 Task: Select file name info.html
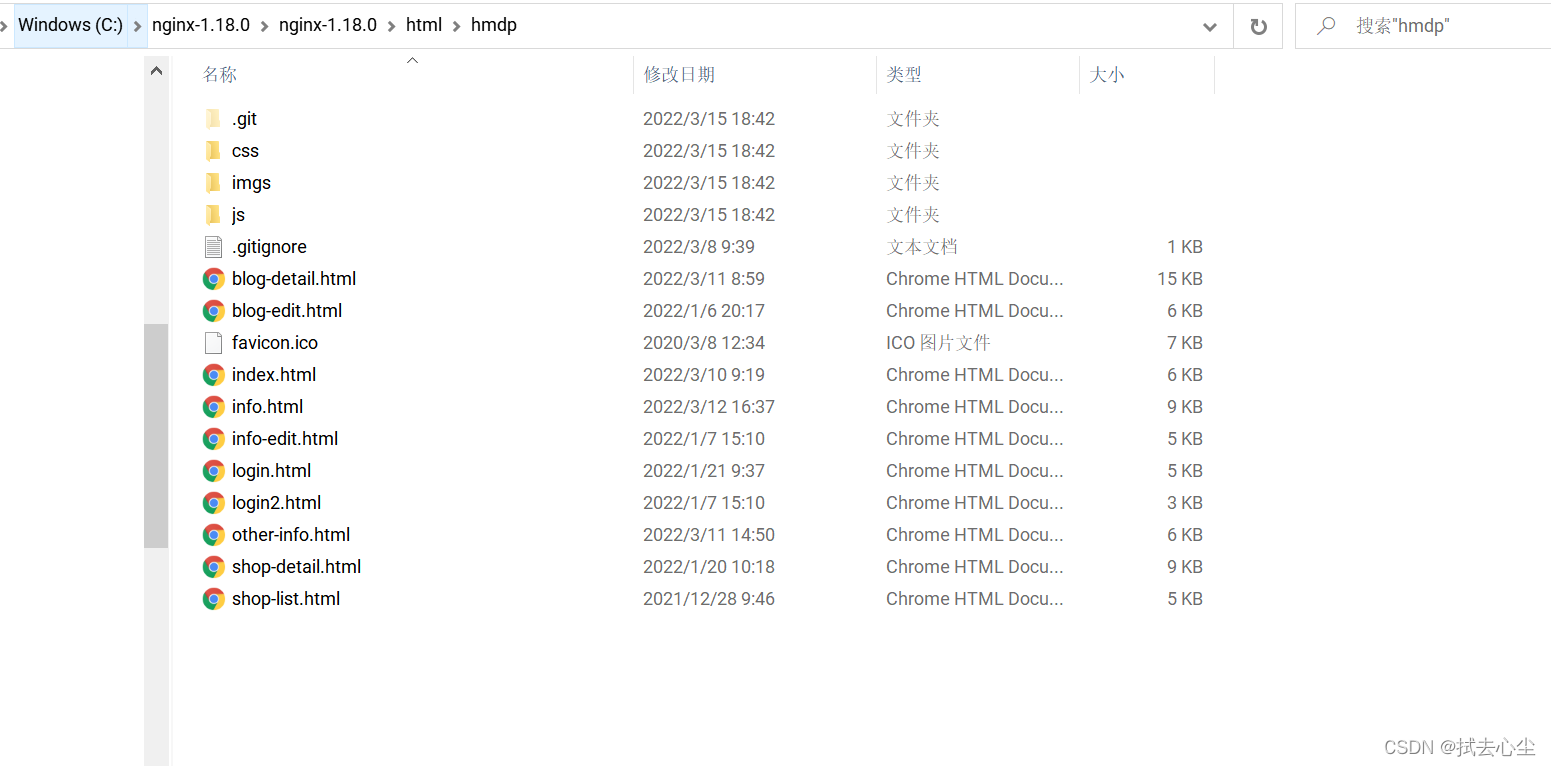[268, 407]
